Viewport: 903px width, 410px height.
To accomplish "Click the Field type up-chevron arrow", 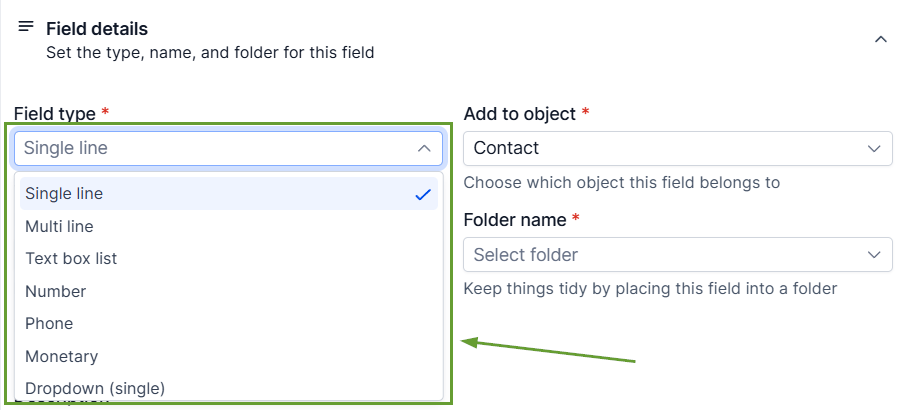I will click(x=423, y=148).
